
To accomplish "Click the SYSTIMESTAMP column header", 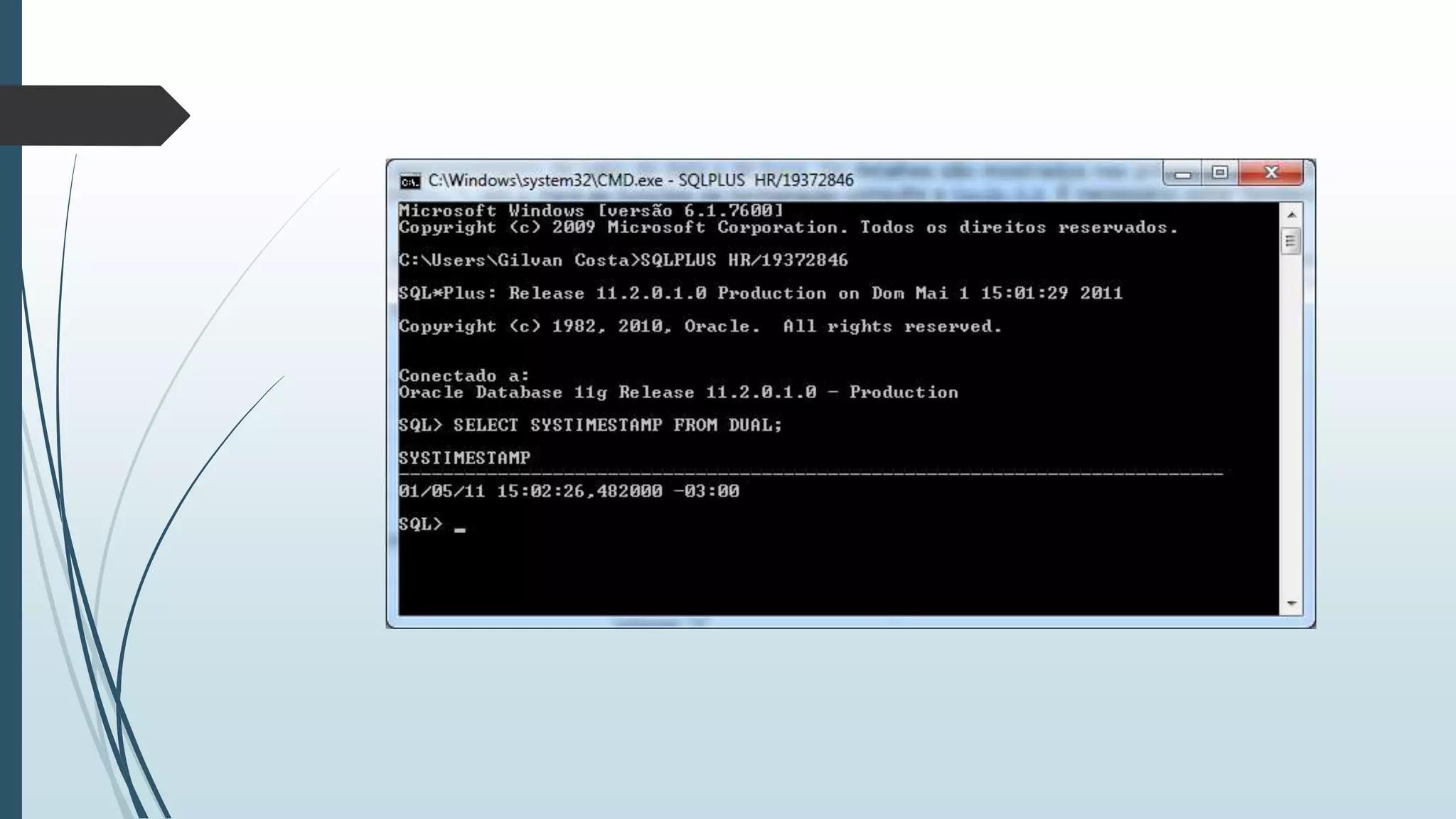I will pyautogui.click(x=464, y=458).
